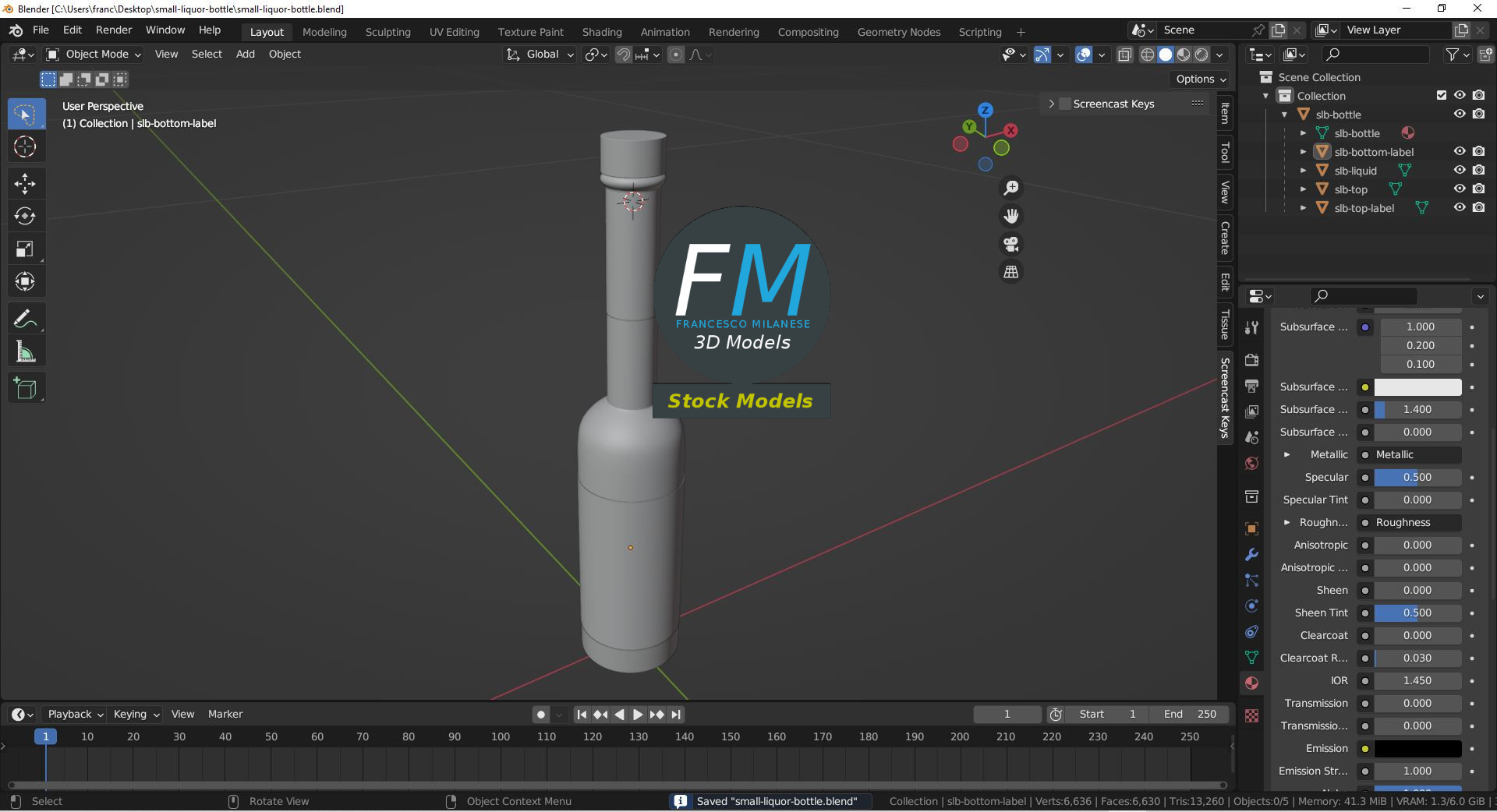Add a new workspace with plus button
This screenshot has width=1497, height=812.
click(x=1021, y=32)
